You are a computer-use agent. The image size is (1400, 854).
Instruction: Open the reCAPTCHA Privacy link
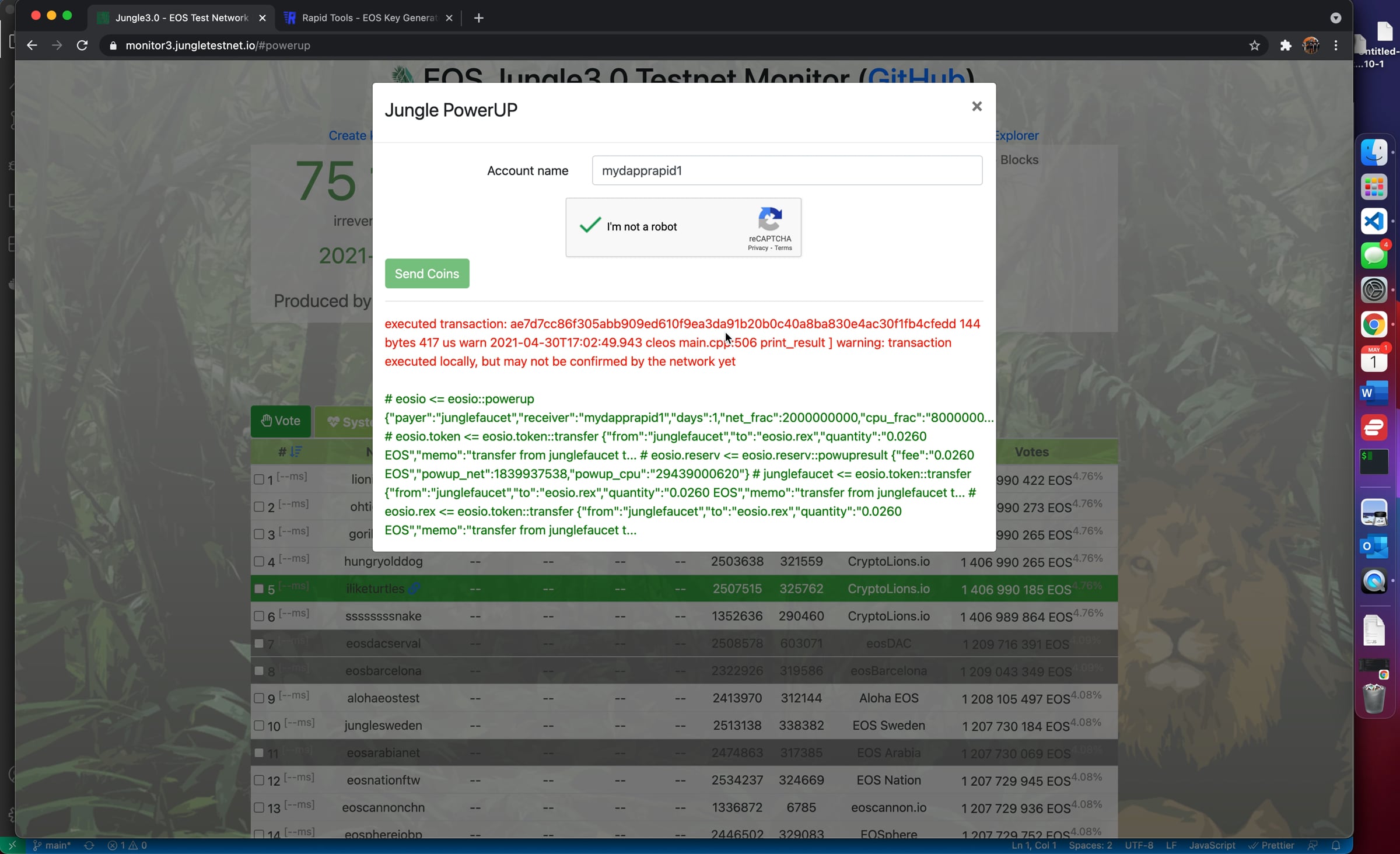(x=758, y=248)
